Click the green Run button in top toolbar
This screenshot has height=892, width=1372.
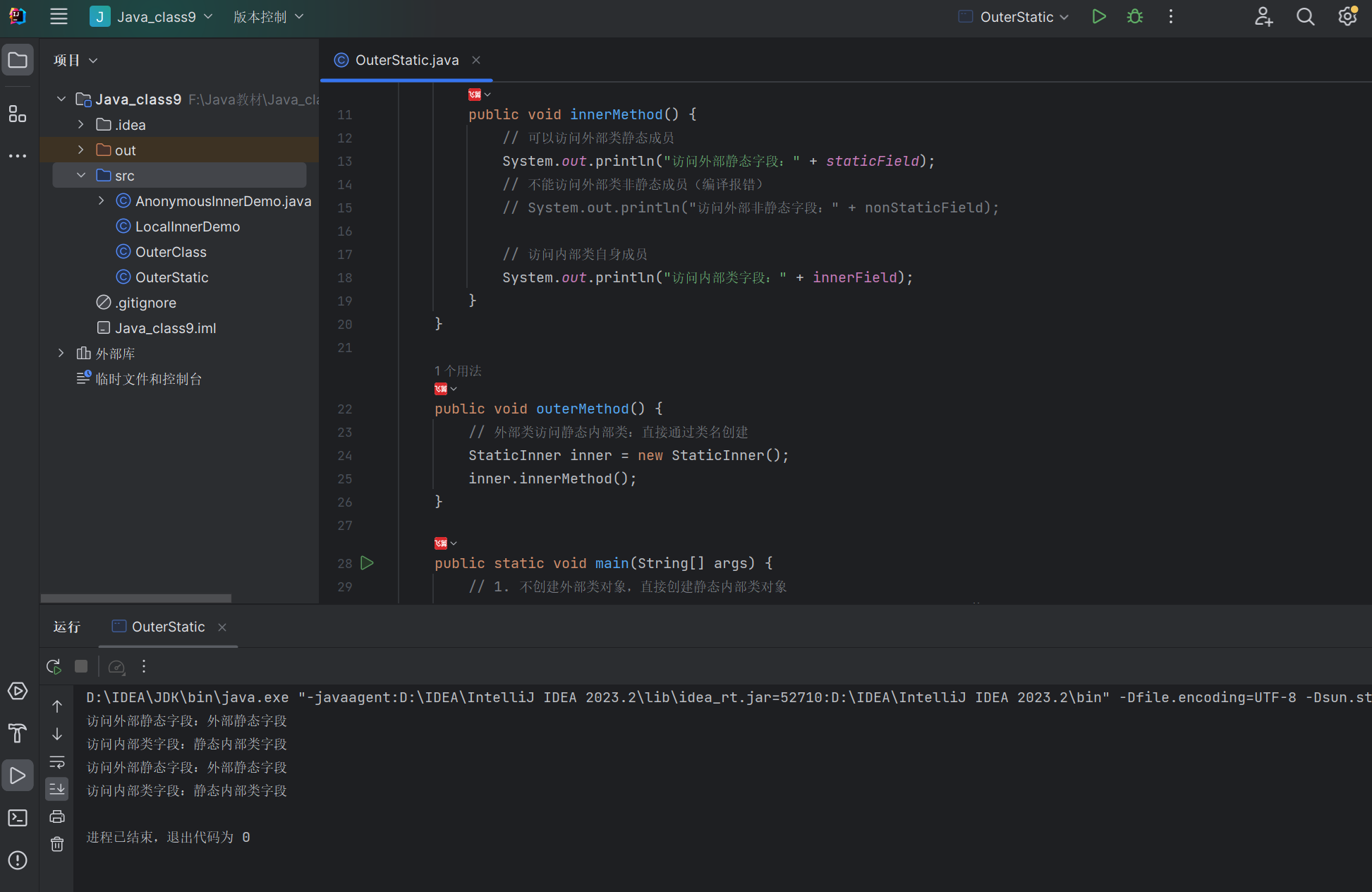[x=1098, y=17]
